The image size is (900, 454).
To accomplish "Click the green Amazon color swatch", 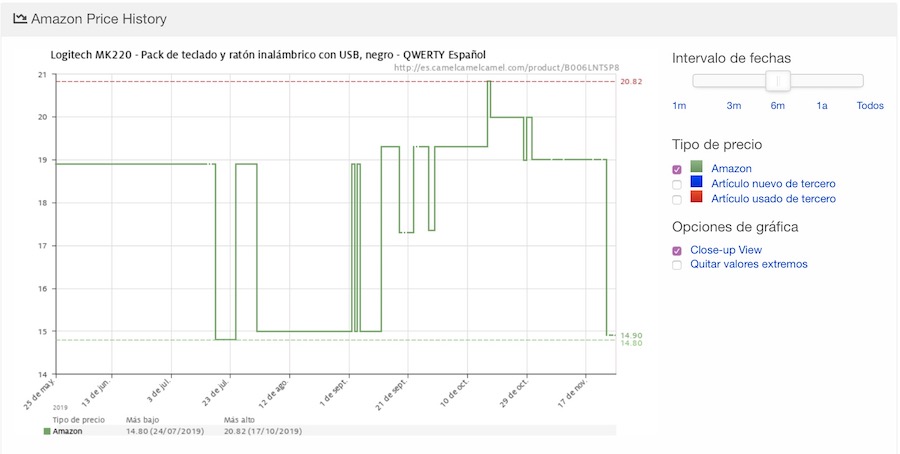I will pos(697,169).
